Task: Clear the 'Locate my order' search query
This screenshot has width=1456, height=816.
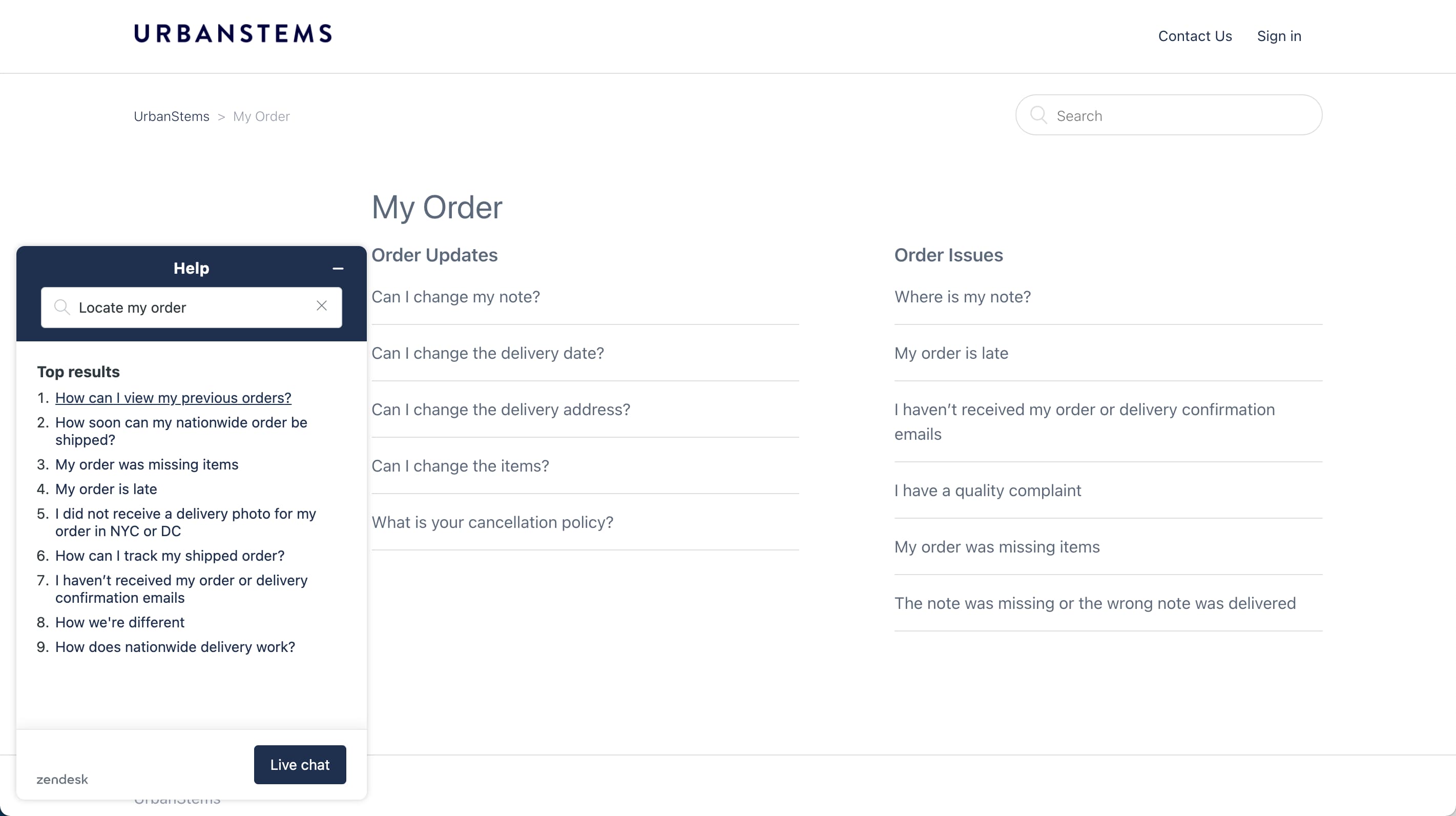Action: pos(322,305)
